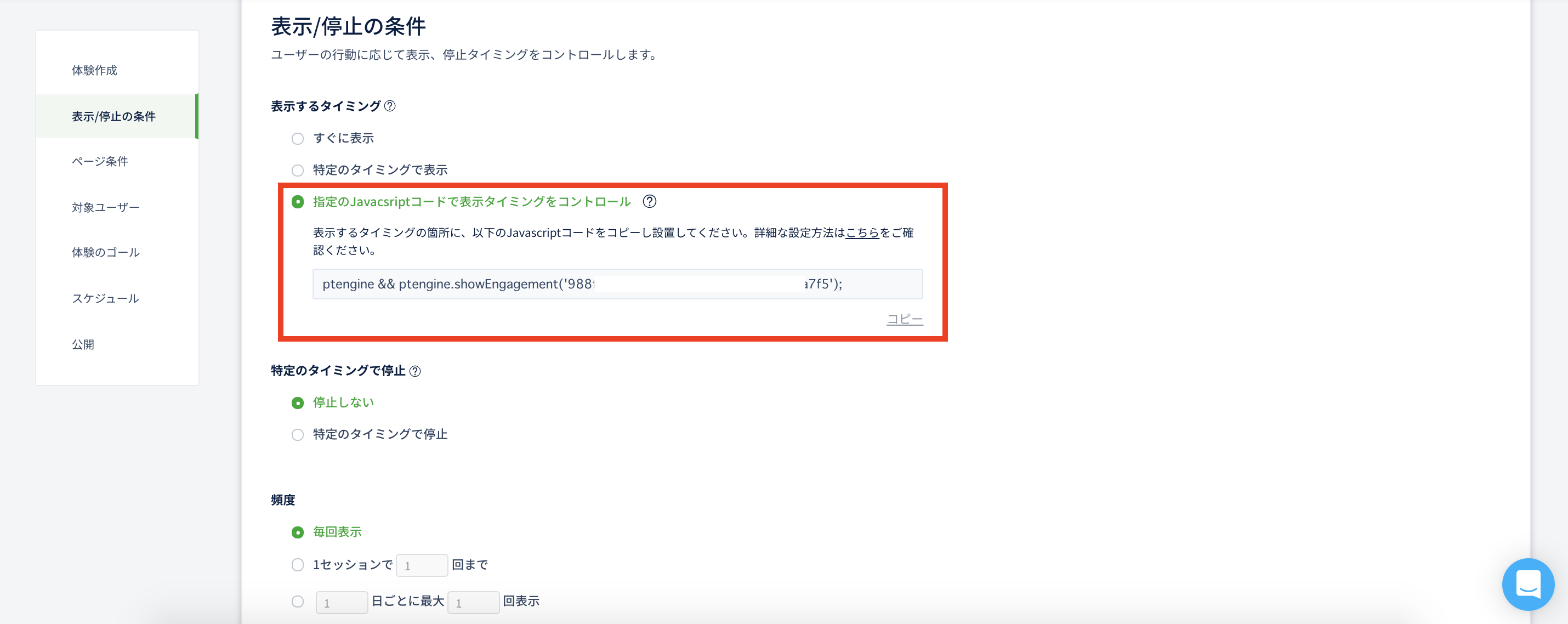The image size is (1568, 624).
Task: Open 体験作成 in sidebar
Action: click(x=94, y=70)
